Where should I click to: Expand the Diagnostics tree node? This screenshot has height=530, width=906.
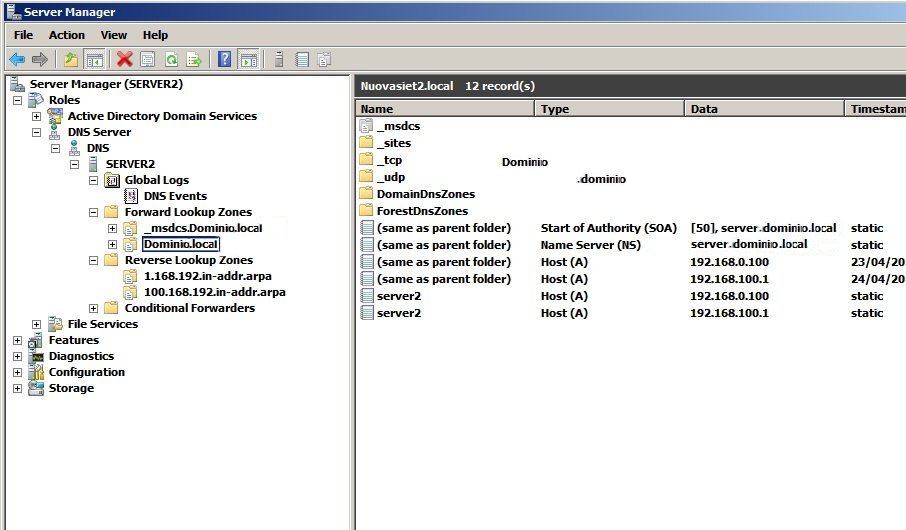(x=18, y=356)
